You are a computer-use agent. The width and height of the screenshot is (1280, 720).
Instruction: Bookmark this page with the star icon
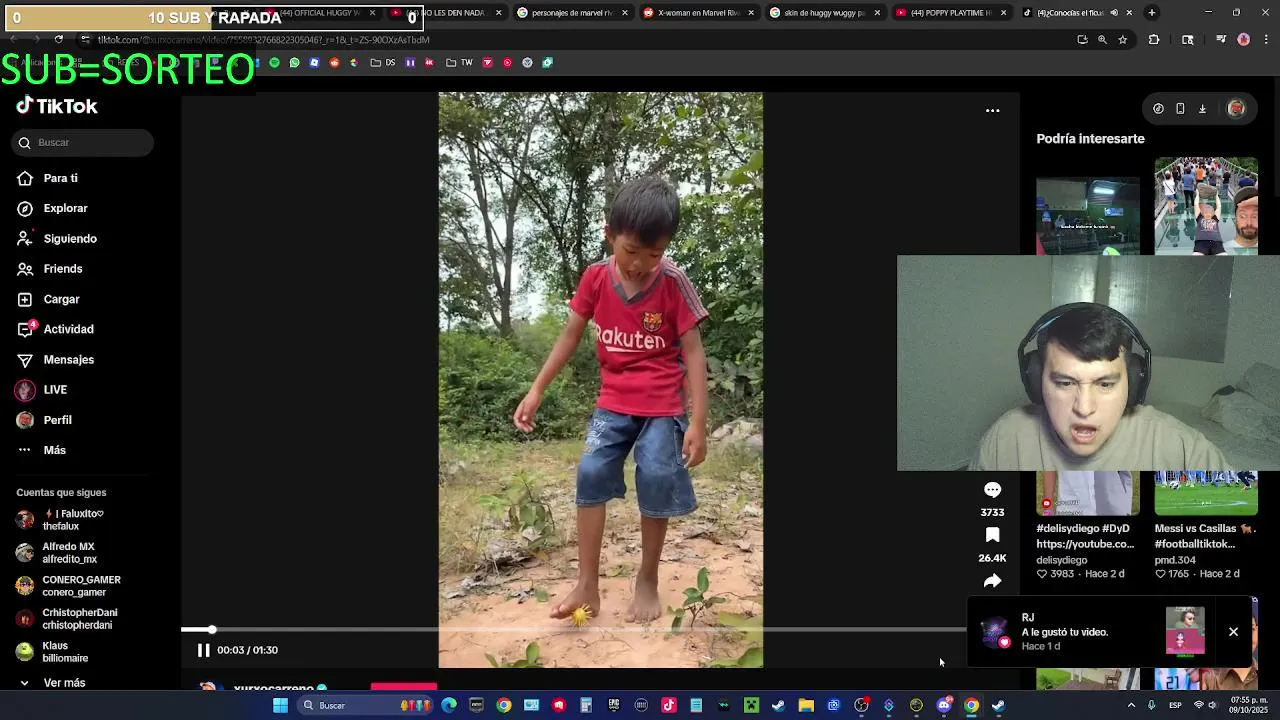pyautogui.click(x=1123, y=40)
